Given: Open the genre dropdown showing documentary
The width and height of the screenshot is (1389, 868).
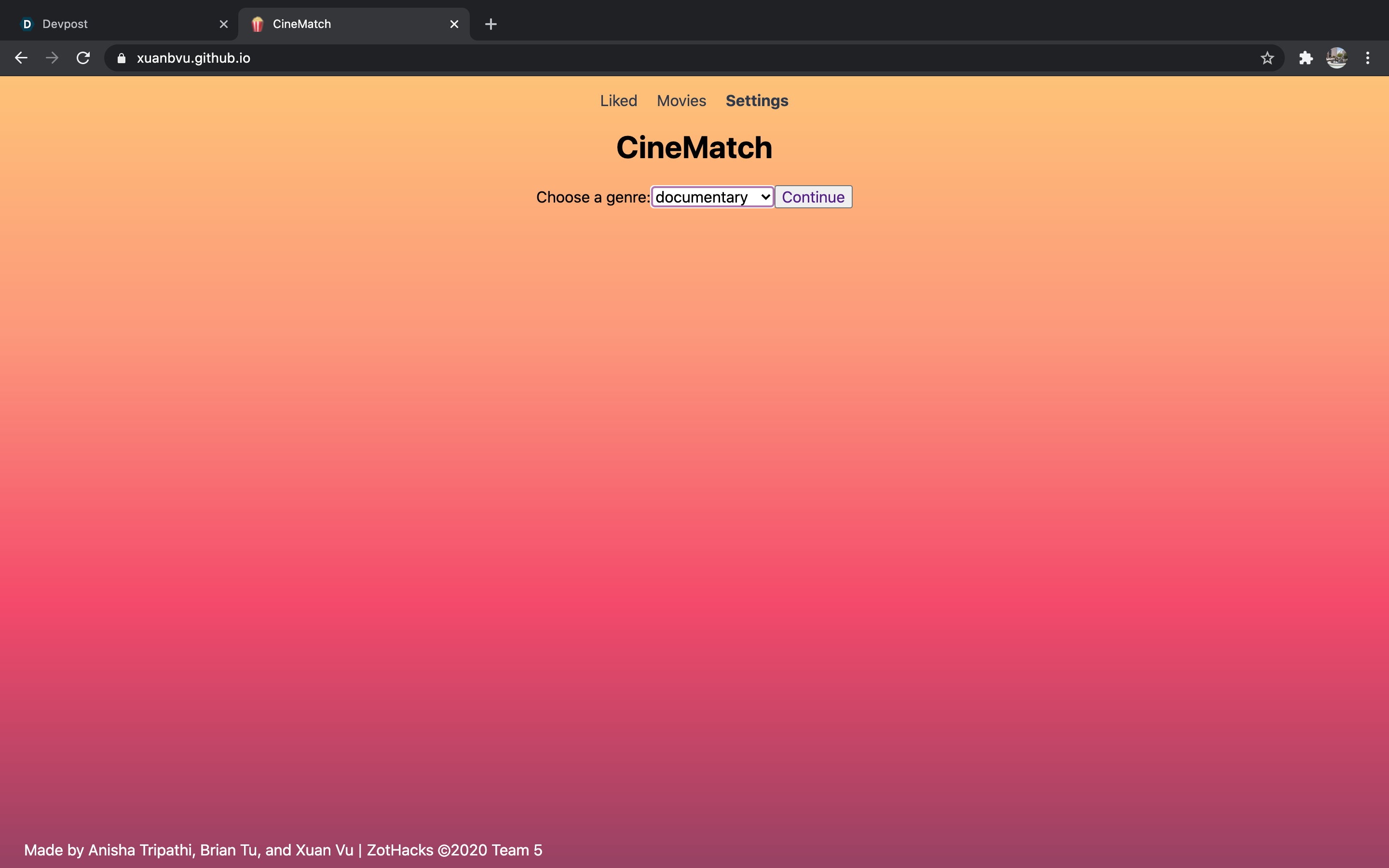Looking at the screenshot, I should (x=712, y=197).
